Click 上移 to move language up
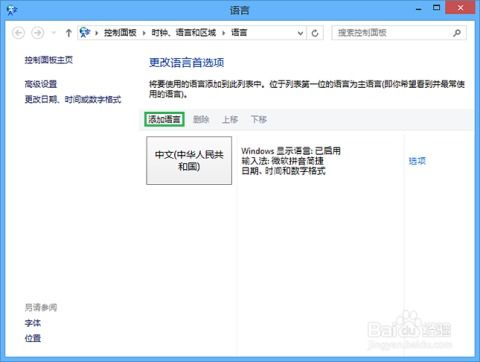The height and width of the screenshot is (362, 480). click(x=230, y=119)
